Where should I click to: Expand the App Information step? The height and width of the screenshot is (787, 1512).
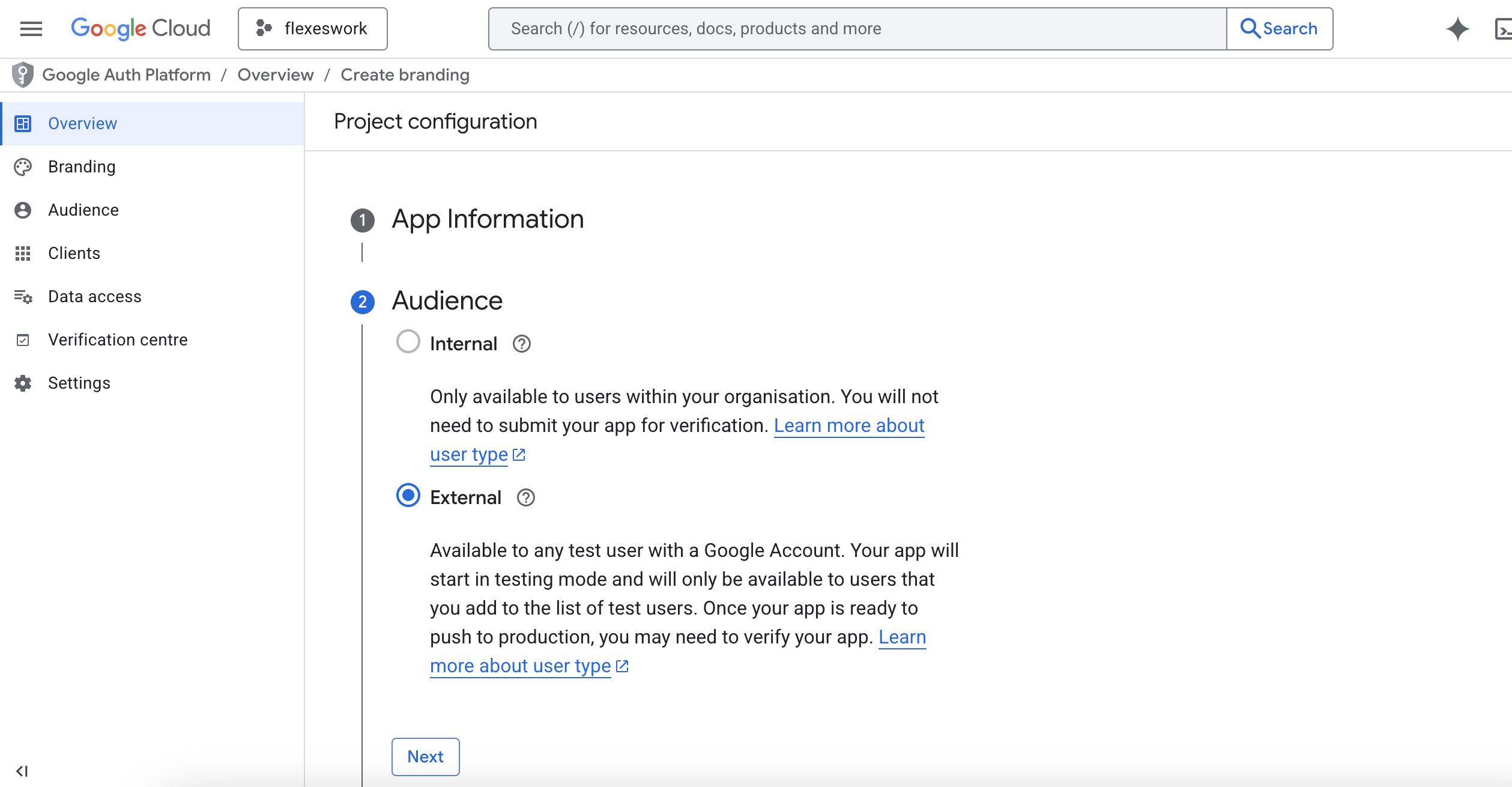pyautogui.click(x=487, y=219)
